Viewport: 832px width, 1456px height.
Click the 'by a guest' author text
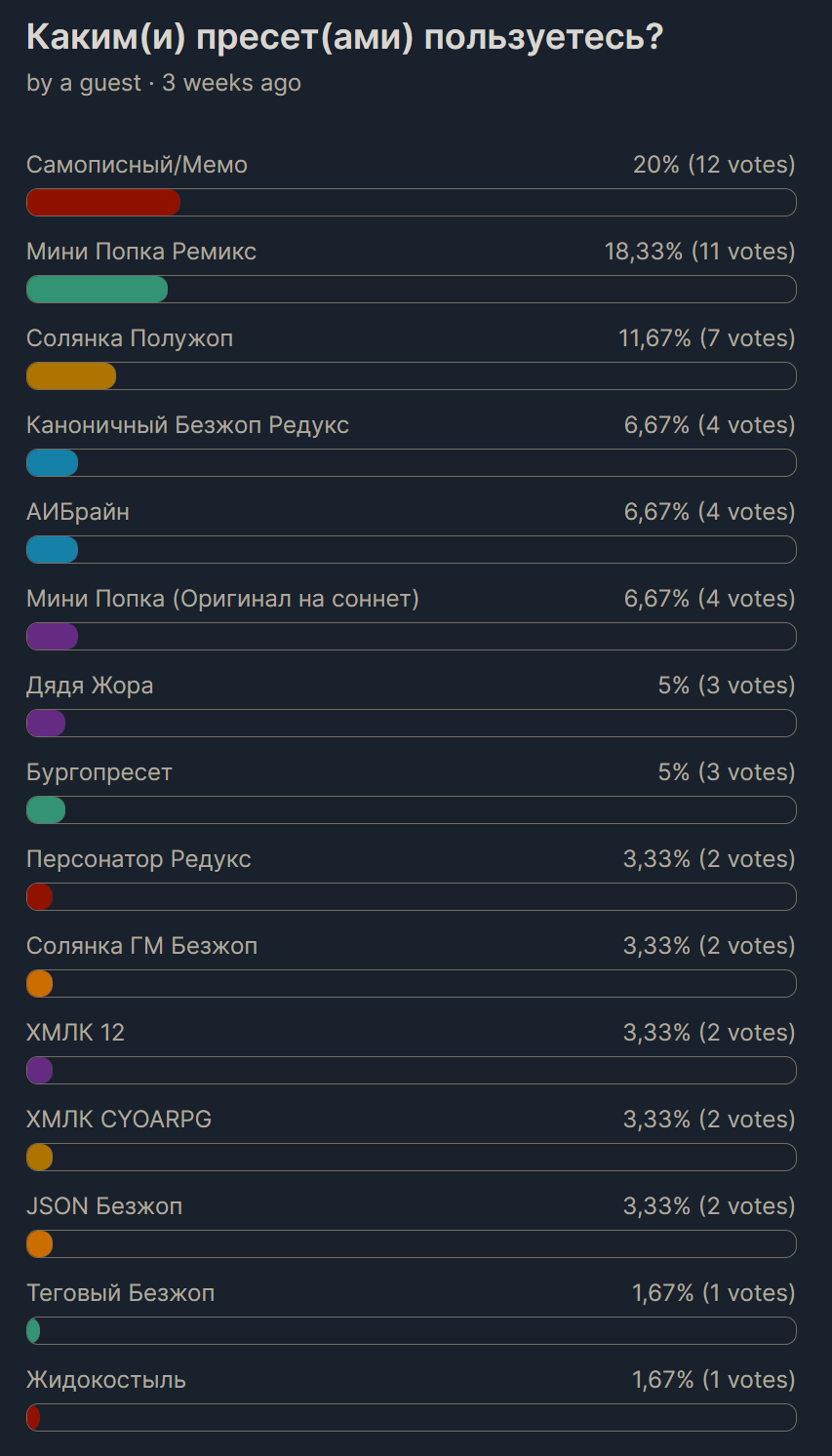pos(84,84)
